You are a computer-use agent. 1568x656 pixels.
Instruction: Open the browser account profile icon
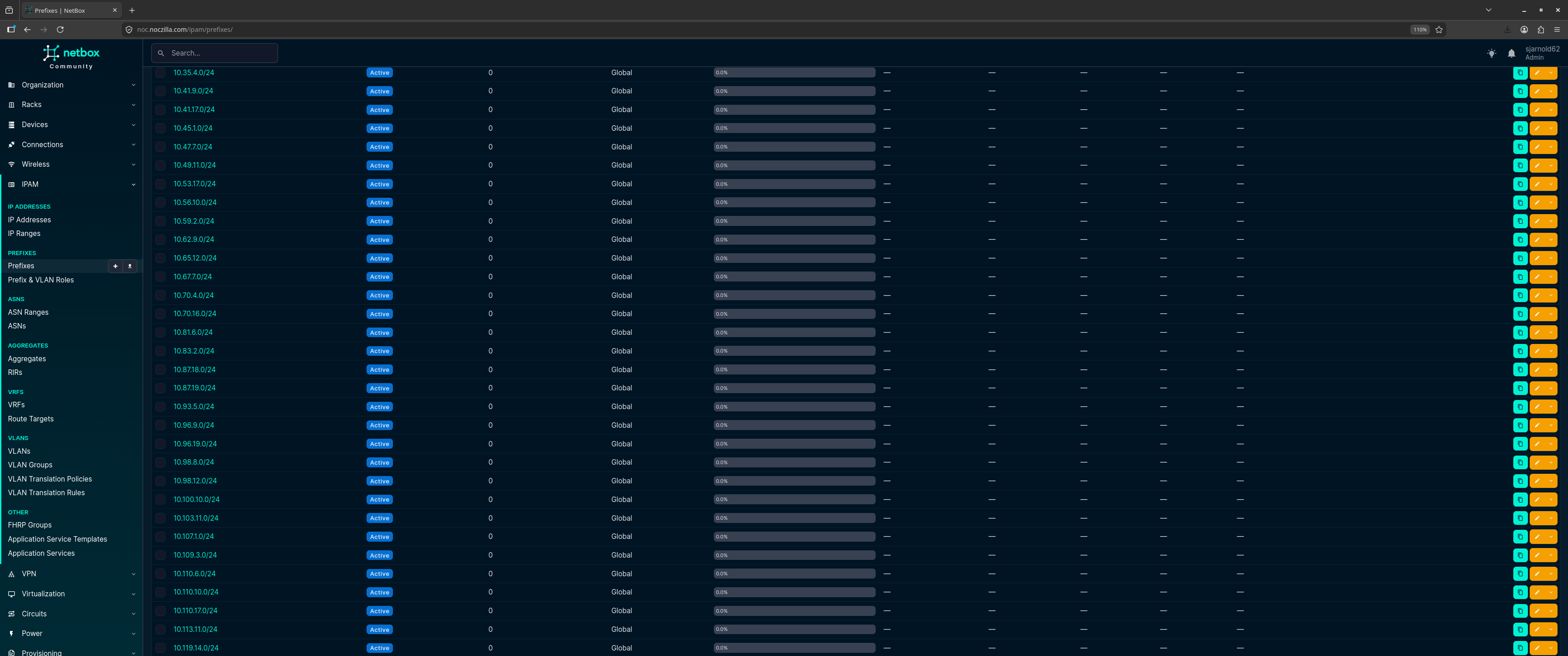point(1524,29)
